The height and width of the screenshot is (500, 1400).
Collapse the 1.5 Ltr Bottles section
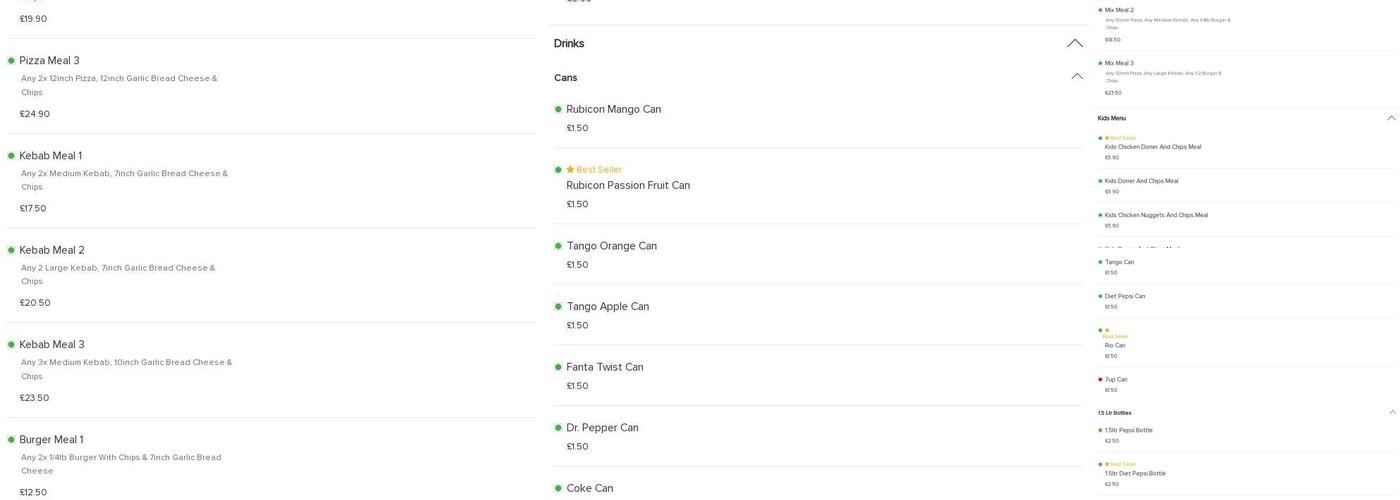[1392, 412]
